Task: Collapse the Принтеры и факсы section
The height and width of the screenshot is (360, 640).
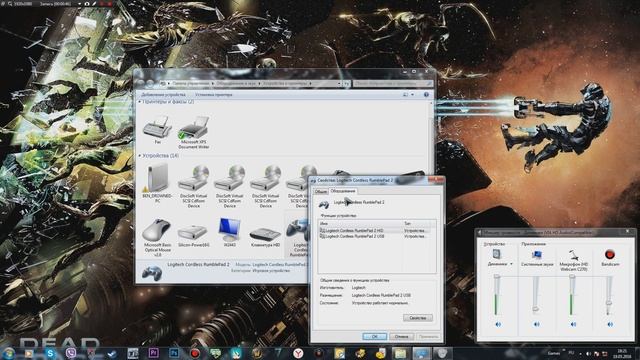Action: tap(140, 102)
